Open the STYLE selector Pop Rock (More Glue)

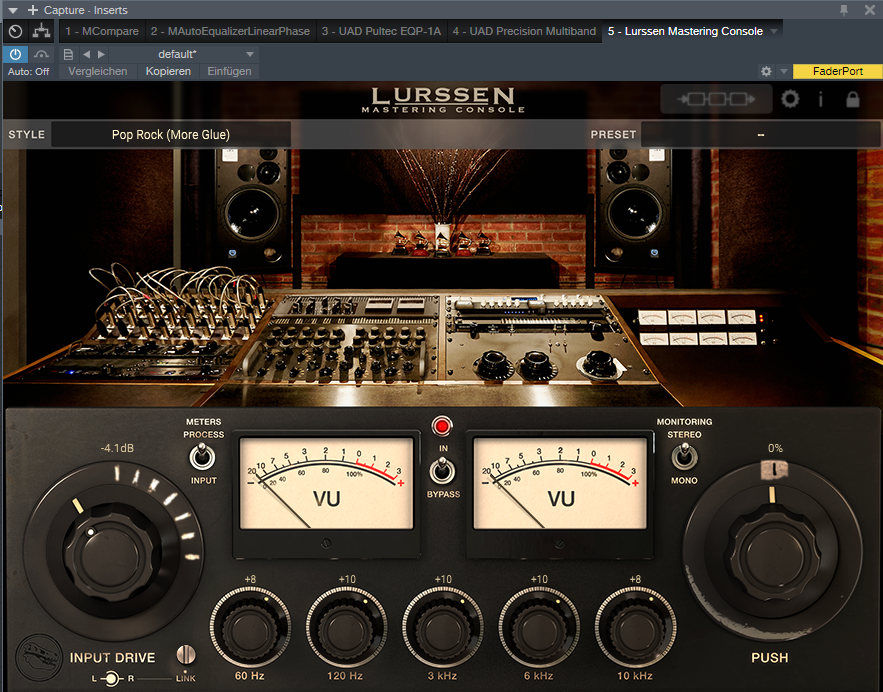point(171,135)
